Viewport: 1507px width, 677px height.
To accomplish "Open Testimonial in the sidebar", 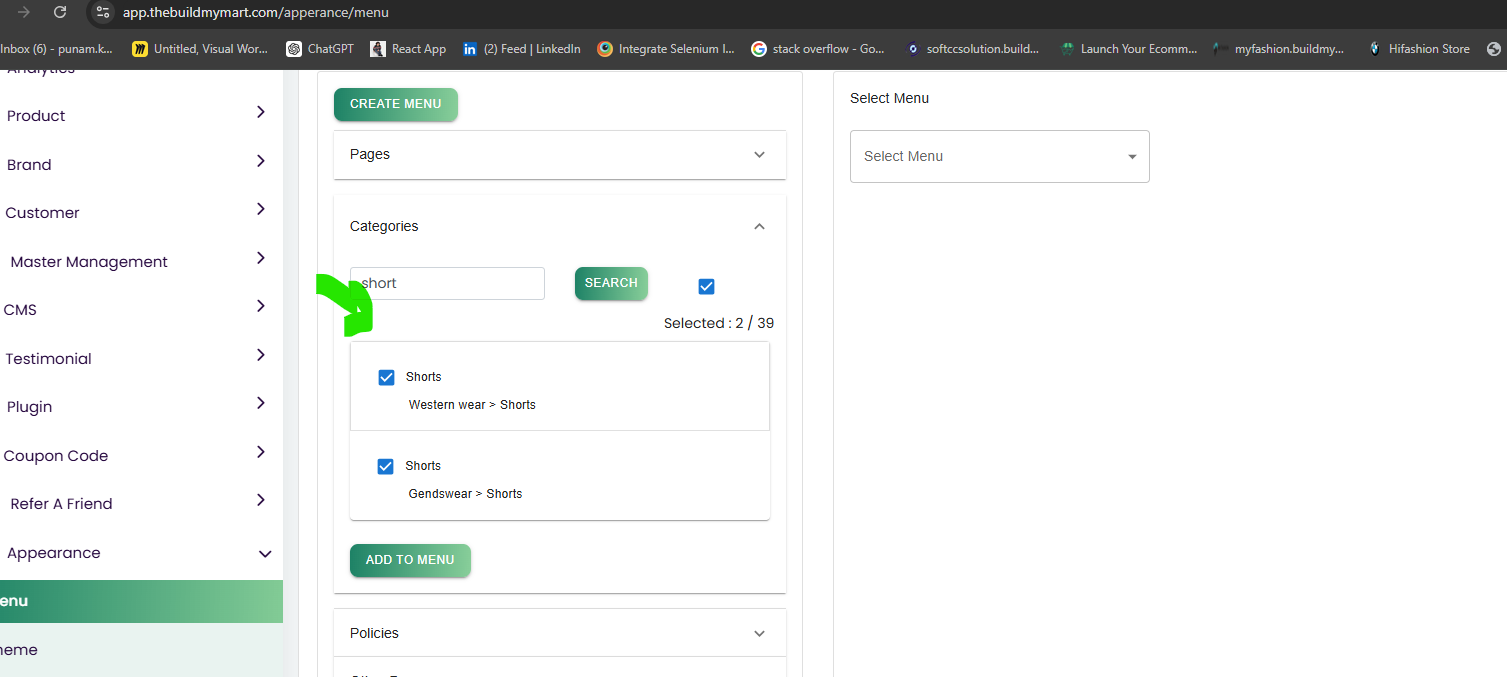I will (48, 359).
